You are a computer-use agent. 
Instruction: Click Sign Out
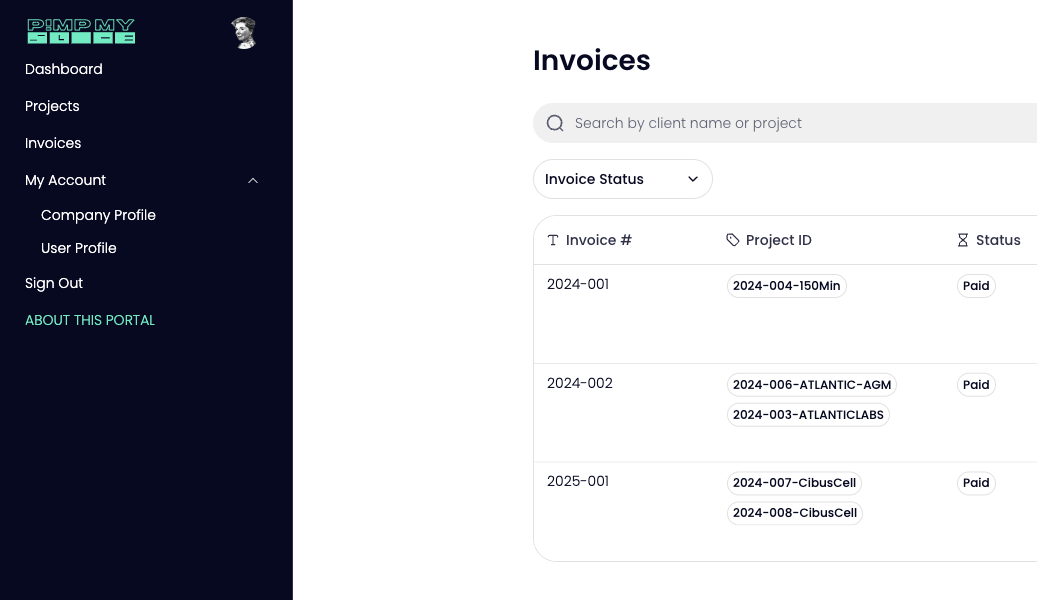(54, 283)
